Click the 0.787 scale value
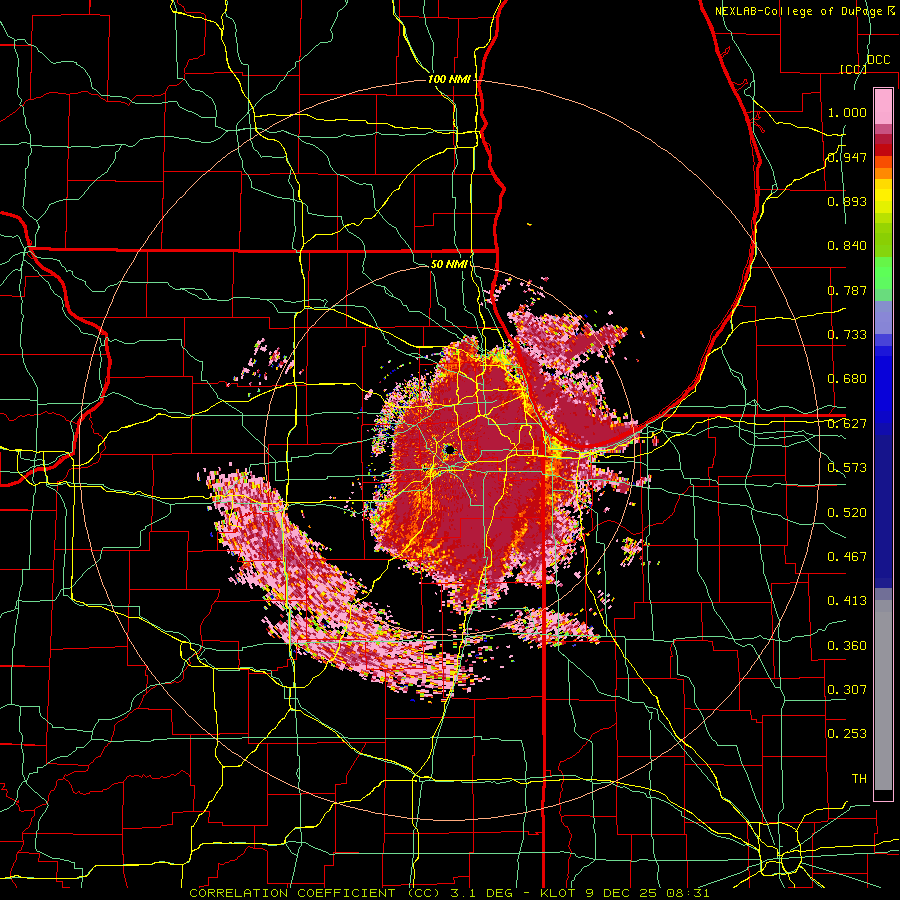 tap(847, 290)
